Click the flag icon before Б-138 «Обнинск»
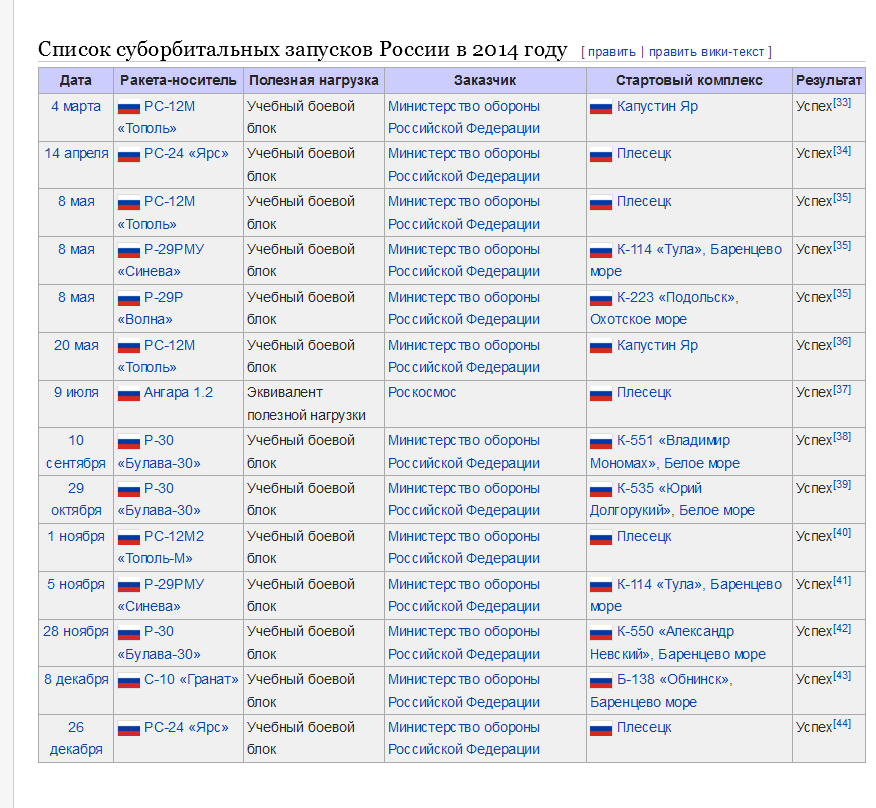The width and height of the screenshot is (876, 808). pyautogui.click(x=600, y=680)
